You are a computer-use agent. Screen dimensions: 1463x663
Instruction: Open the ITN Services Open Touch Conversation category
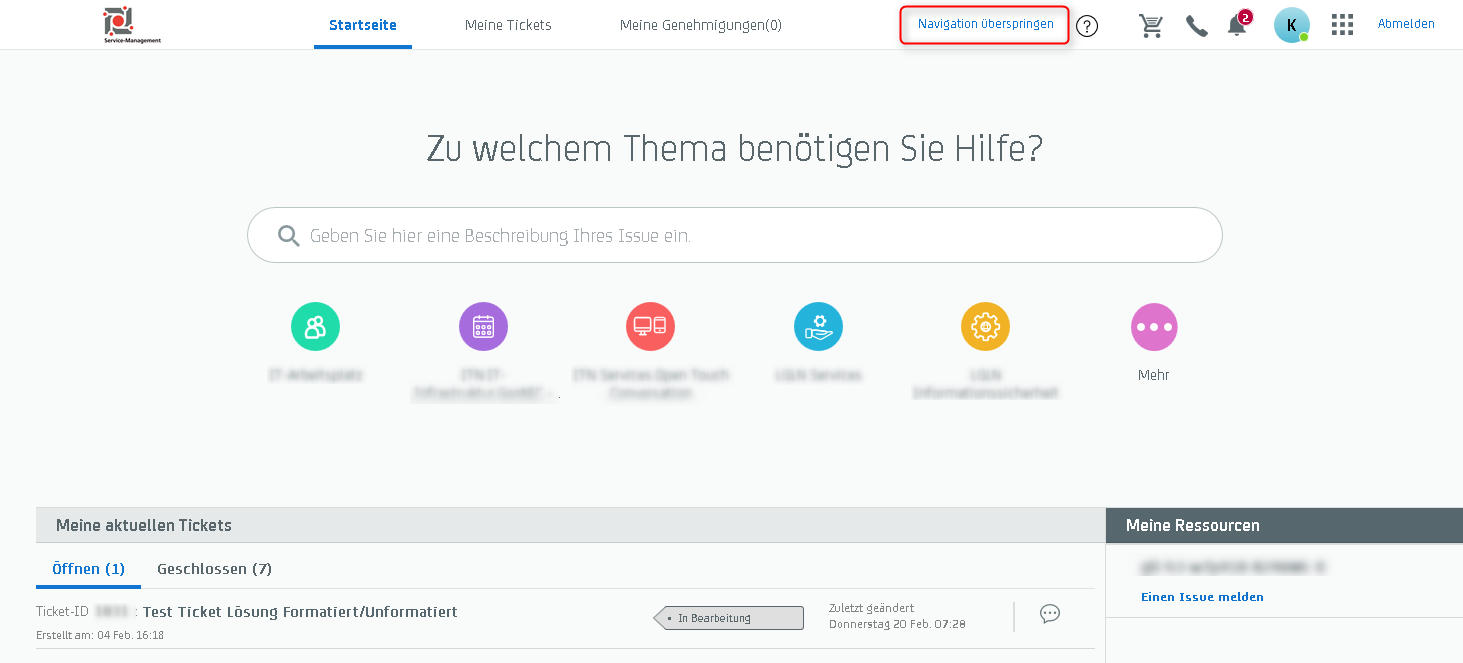[x=650, y=326]
